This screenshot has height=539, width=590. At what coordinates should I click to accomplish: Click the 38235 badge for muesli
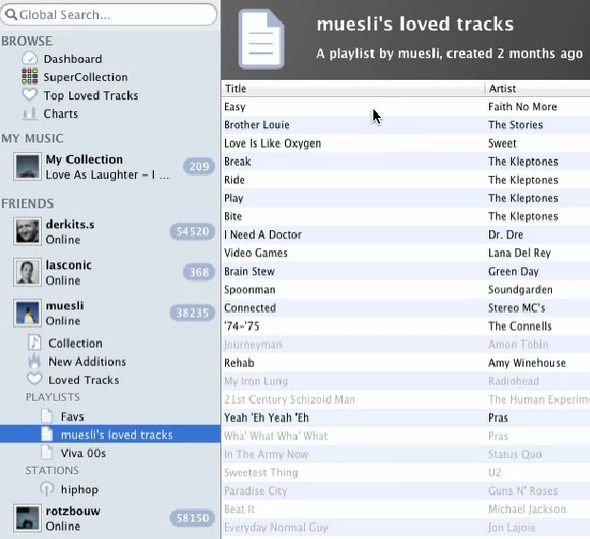[192, 312]
